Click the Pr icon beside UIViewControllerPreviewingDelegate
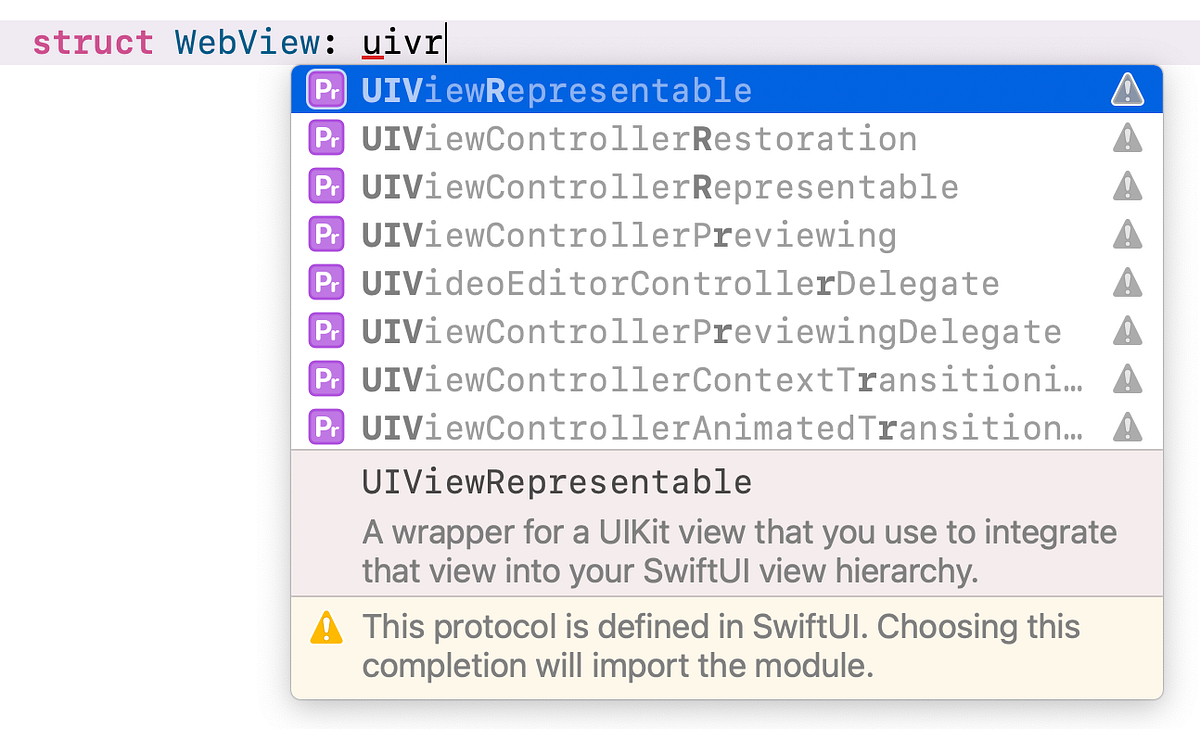This screenshot has height=729, width=1200. click(x=326, y=330)
